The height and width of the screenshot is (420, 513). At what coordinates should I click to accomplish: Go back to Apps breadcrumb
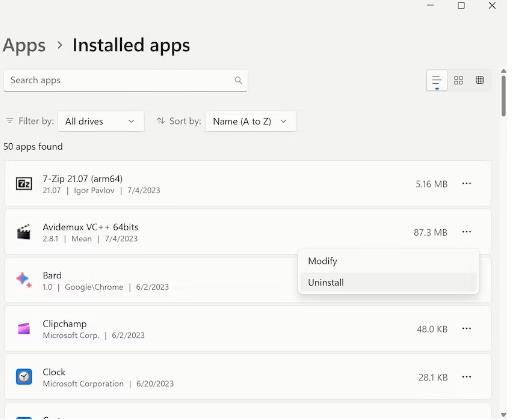coord(24,46)
